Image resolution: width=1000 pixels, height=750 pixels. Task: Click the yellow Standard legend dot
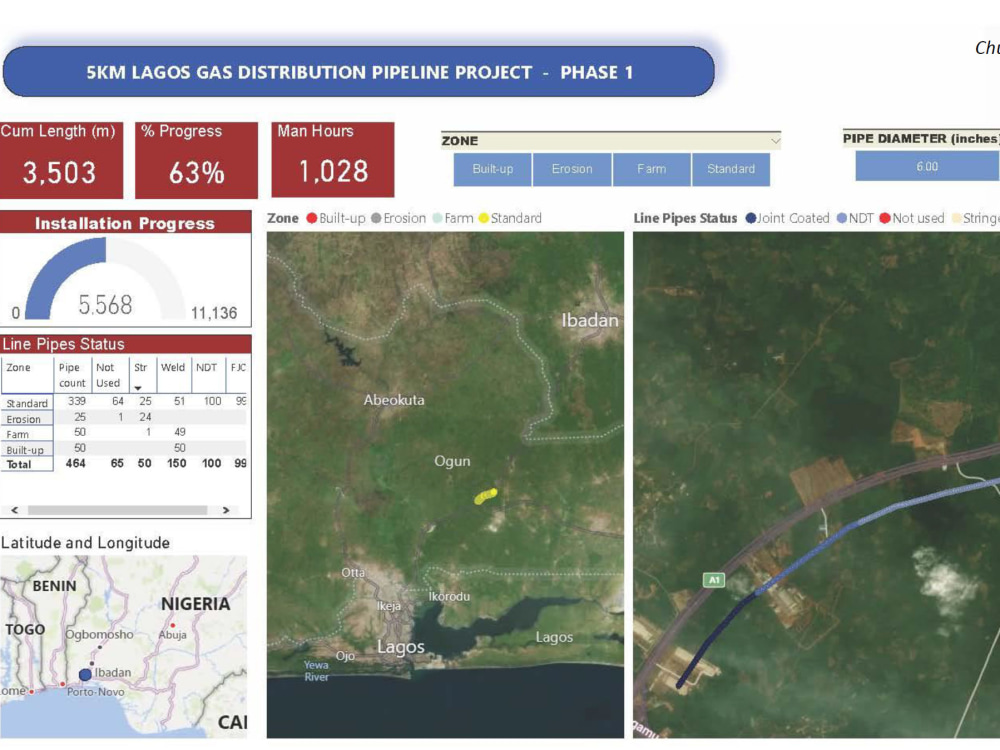click(483, 218)
